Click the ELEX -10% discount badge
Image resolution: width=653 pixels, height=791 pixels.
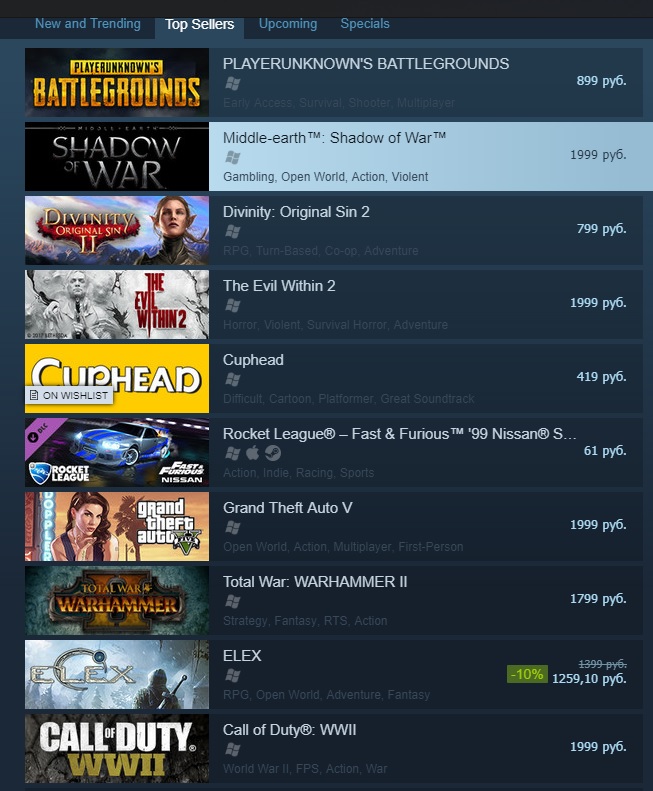tap(527, 674)
